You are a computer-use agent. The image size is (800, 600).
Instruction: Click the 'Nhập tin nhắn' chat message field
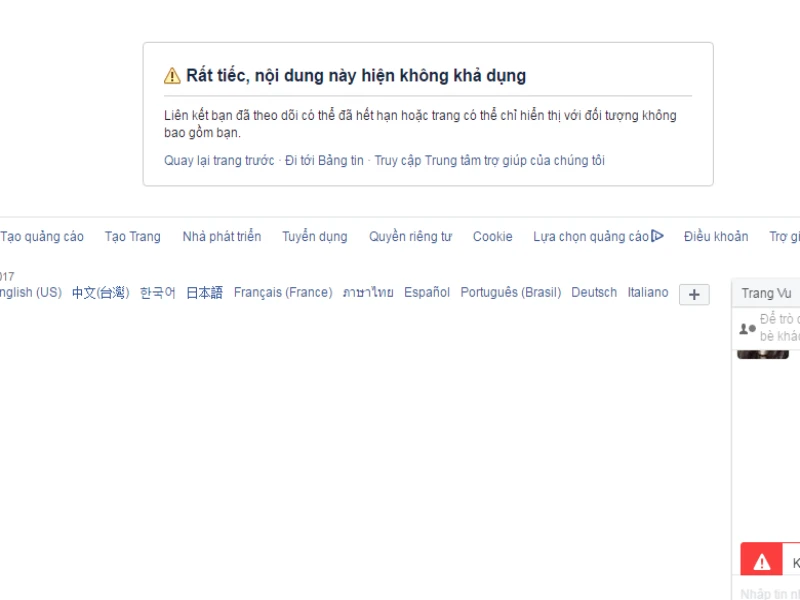click(x=768, y=593)
